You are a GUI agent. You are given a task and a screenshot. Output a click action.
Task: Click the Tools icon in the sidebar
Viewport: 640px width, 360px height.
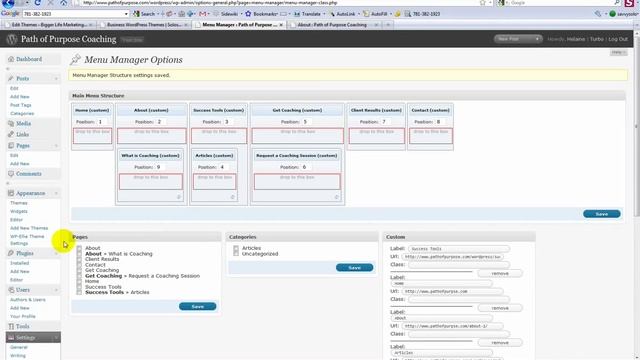tap(11, 327)
